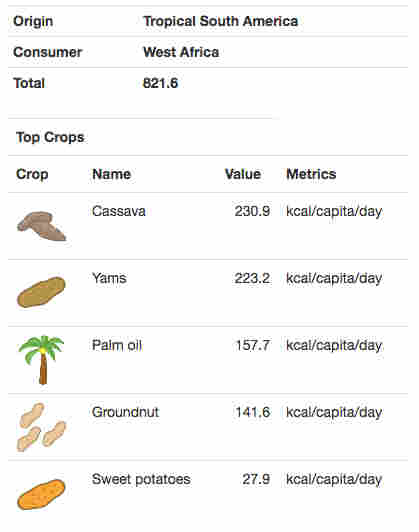Click the Metrics column header
The image size is (419, 532).
tap(311, 174)
